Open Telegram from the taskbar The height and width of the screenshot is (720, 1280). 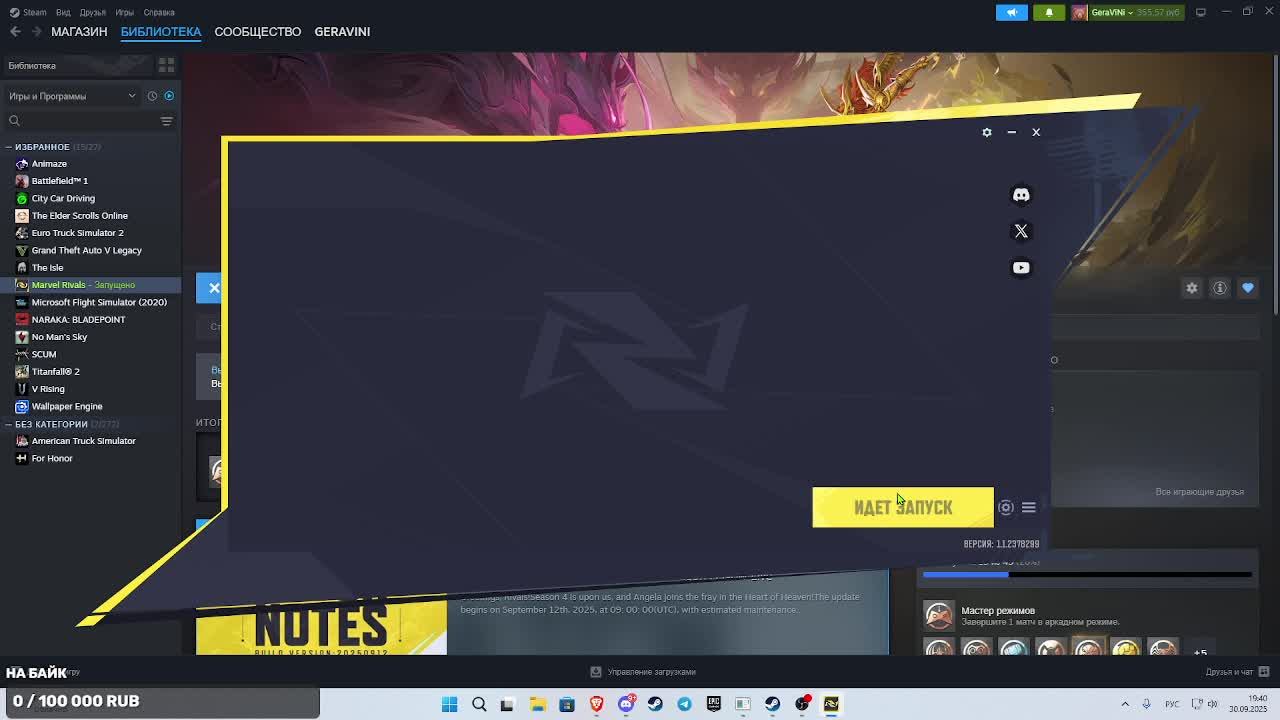coord(684,704)
